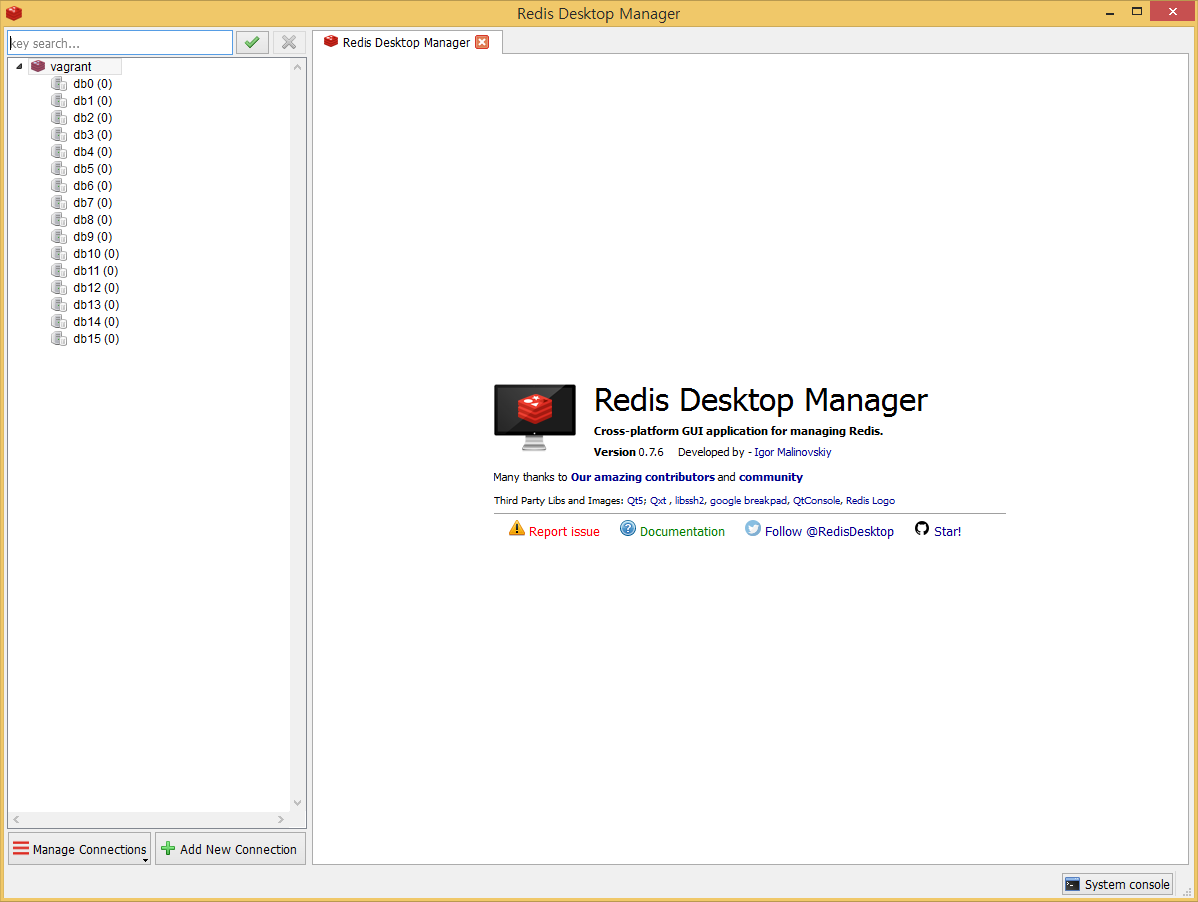The height and width of the screenshot is (902, 1198).
Task: Click the blue question mark documentation icon
Action: coord(627,529)
